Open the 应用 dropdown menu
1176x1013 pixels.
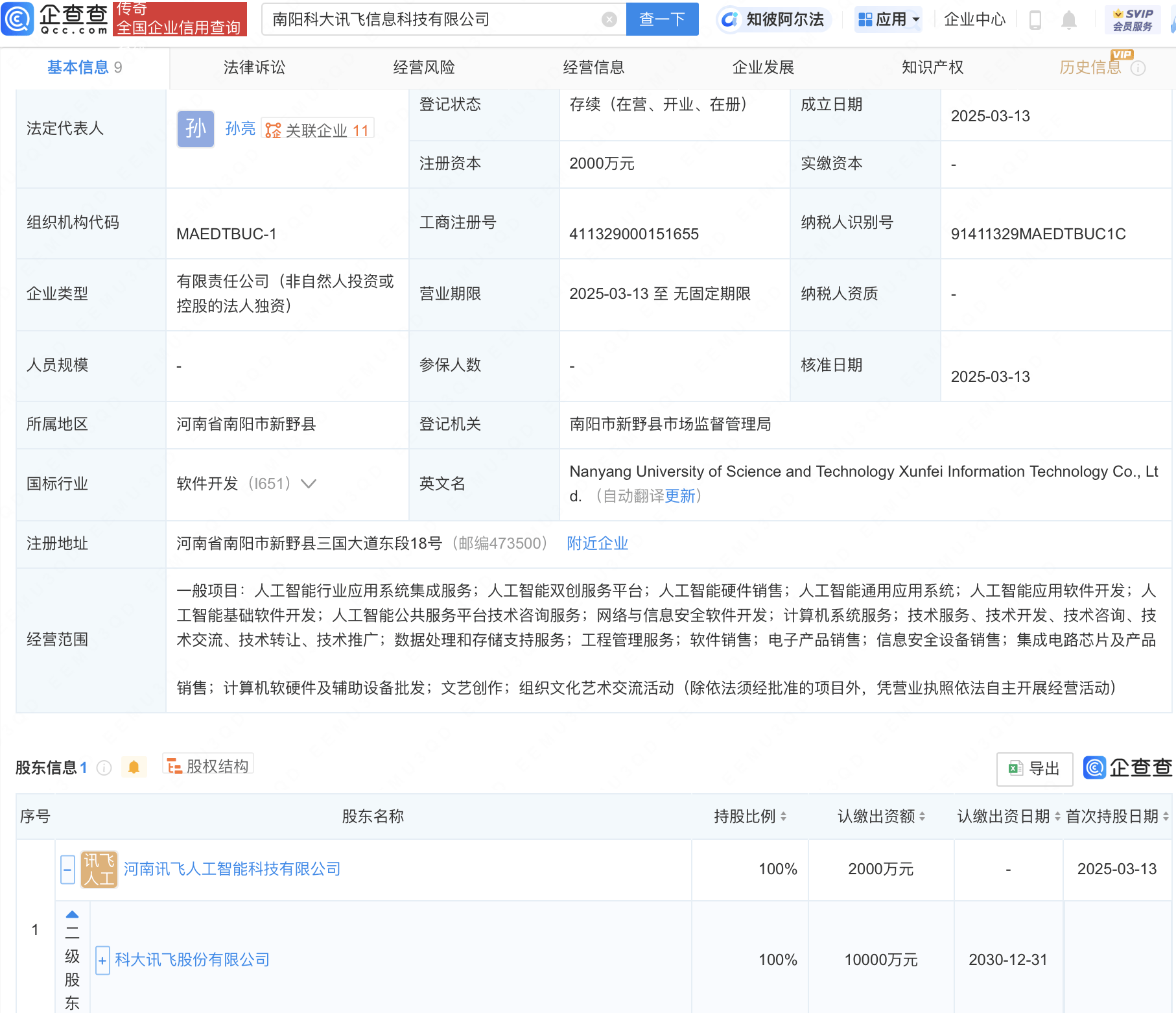click(x=888, y=19)
